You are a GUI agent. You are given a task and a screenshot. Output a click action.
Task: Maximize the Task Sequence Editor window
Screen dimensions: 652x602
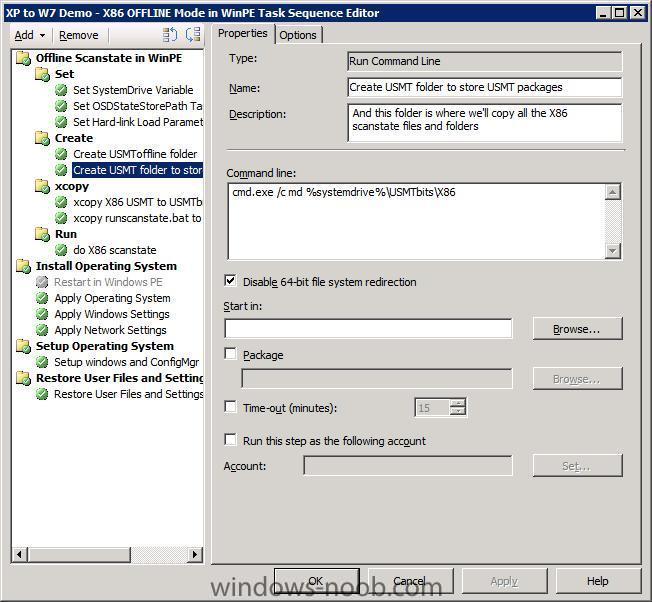[x=620, y=12]
